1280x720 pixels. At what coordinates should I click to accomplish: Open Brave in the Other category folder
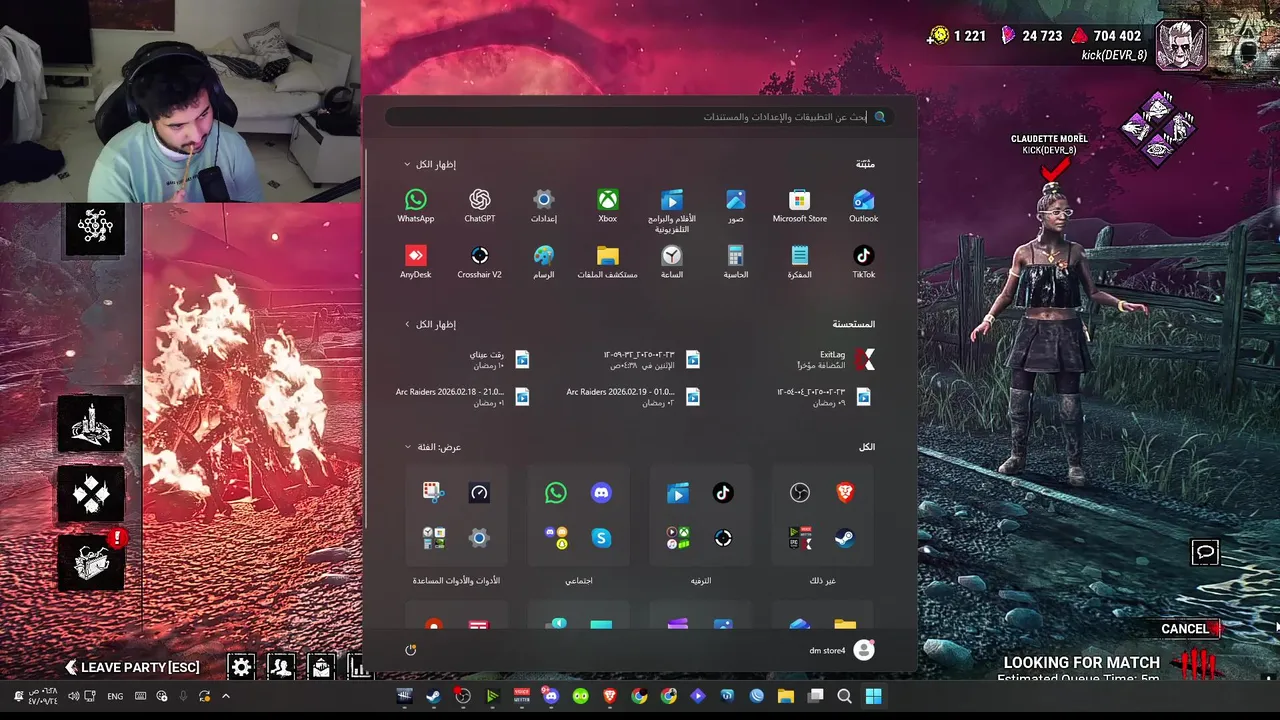845,492
